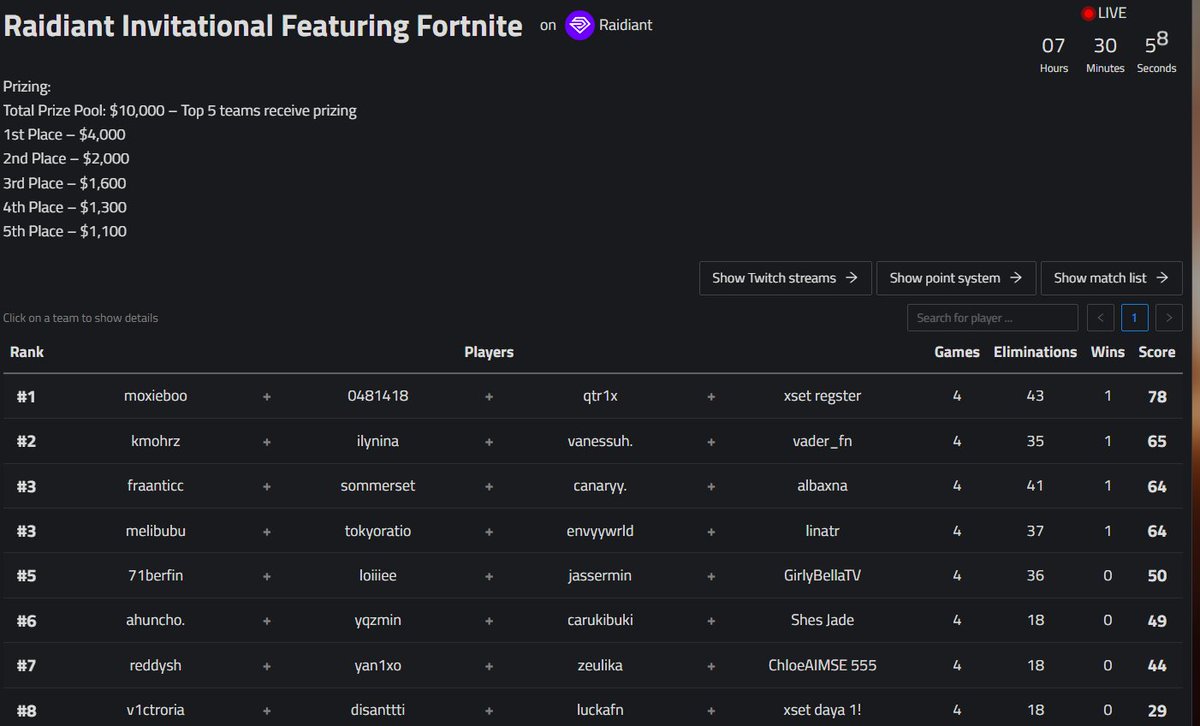Screen dimensions: 1200x726
Task: Sort by Rank column header
Action: pos(27,352)
